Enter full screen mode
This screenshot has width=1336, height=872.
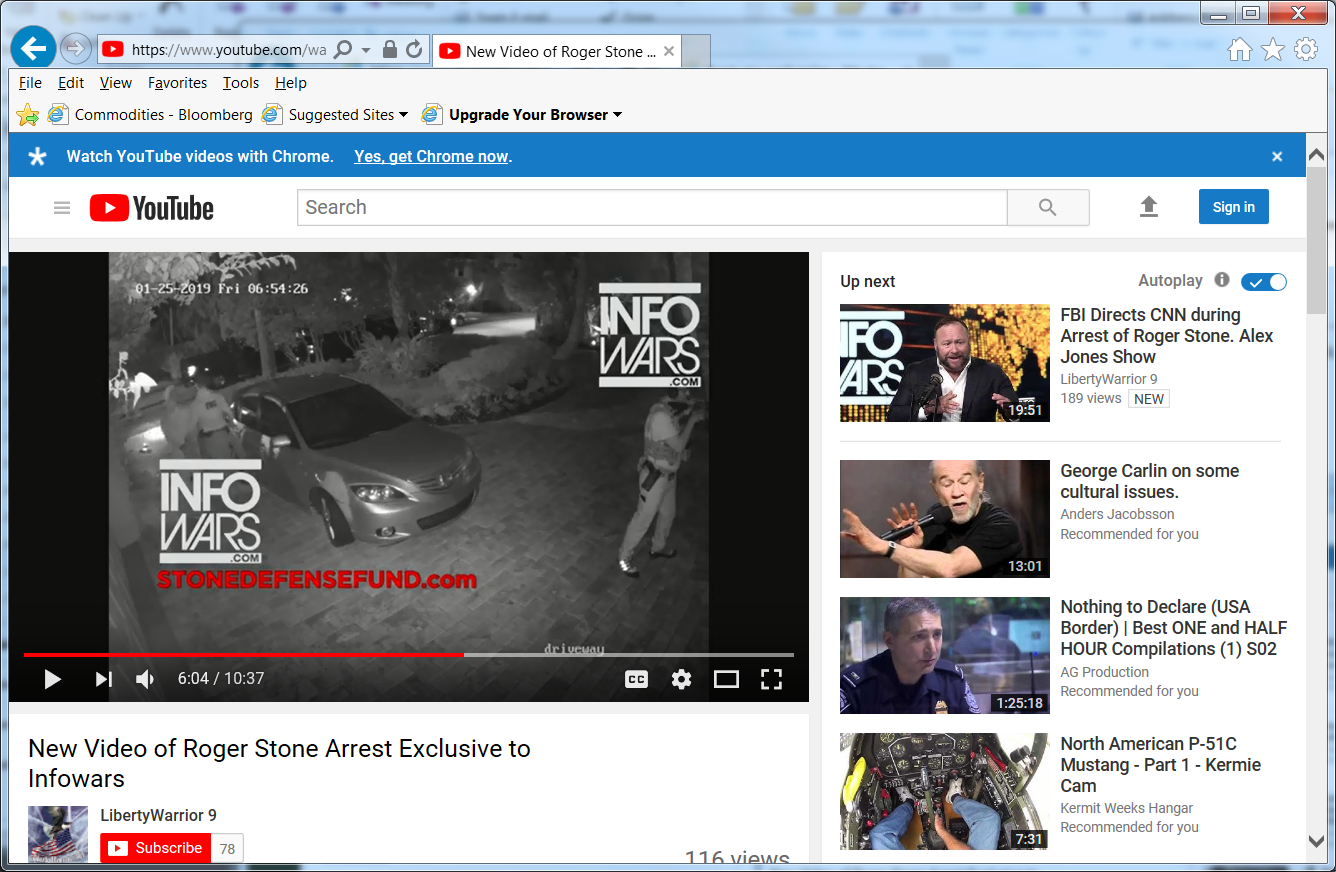pyautogui.click(x=771, y=679)
